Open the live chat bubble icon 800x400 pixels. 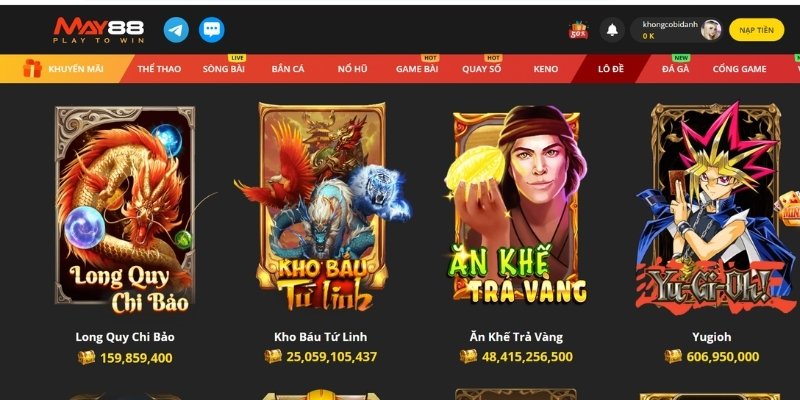tap(211, 30)
